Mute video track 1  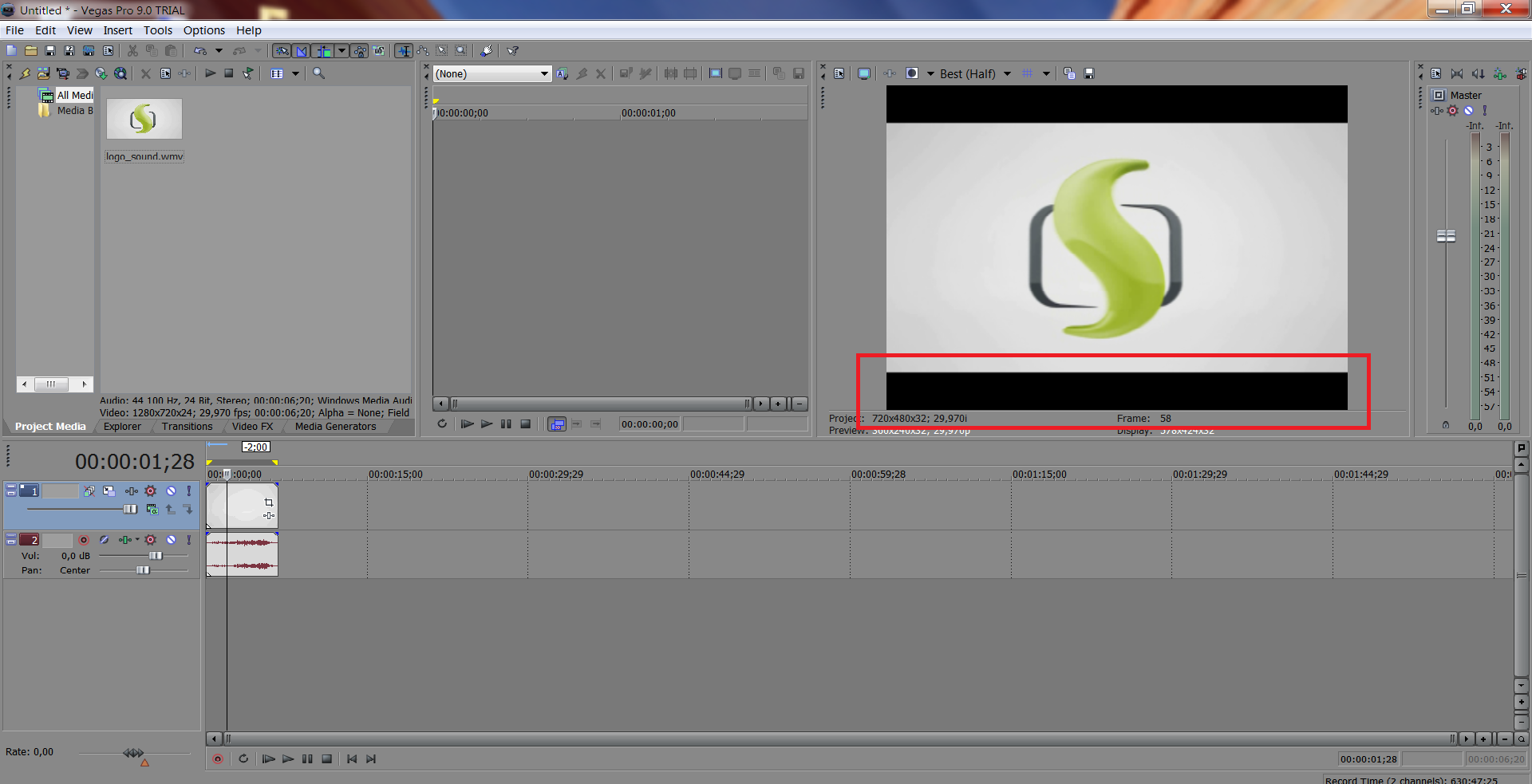171,491
